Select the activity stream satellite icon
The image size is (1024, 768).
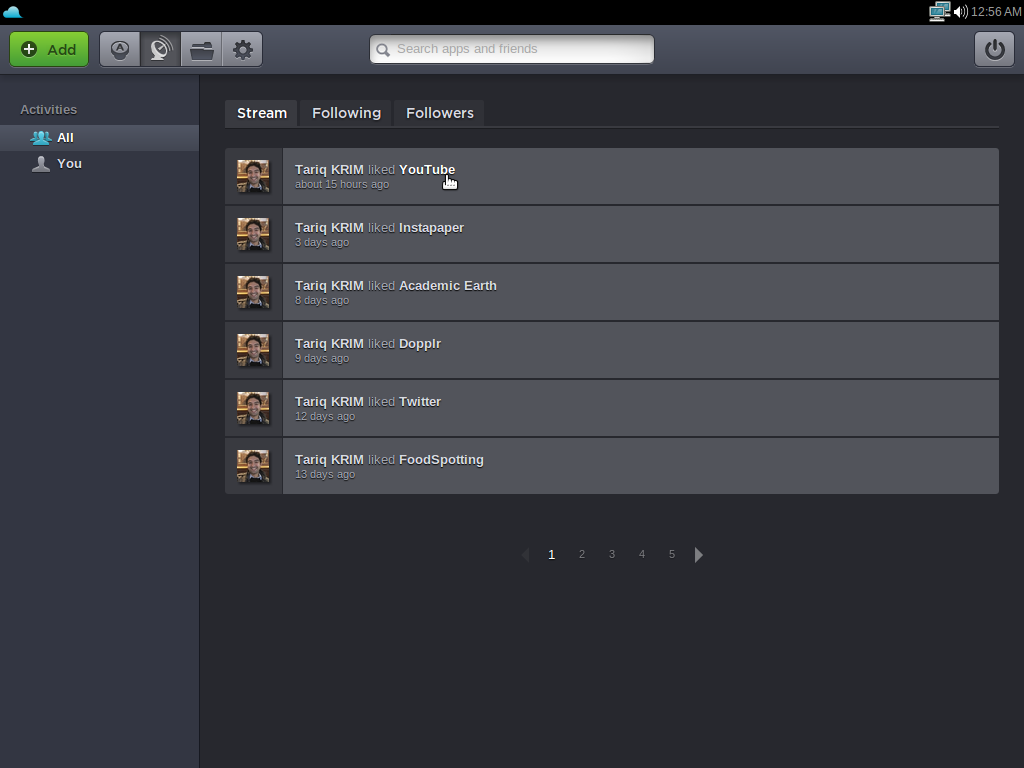(x=161, y=49)
